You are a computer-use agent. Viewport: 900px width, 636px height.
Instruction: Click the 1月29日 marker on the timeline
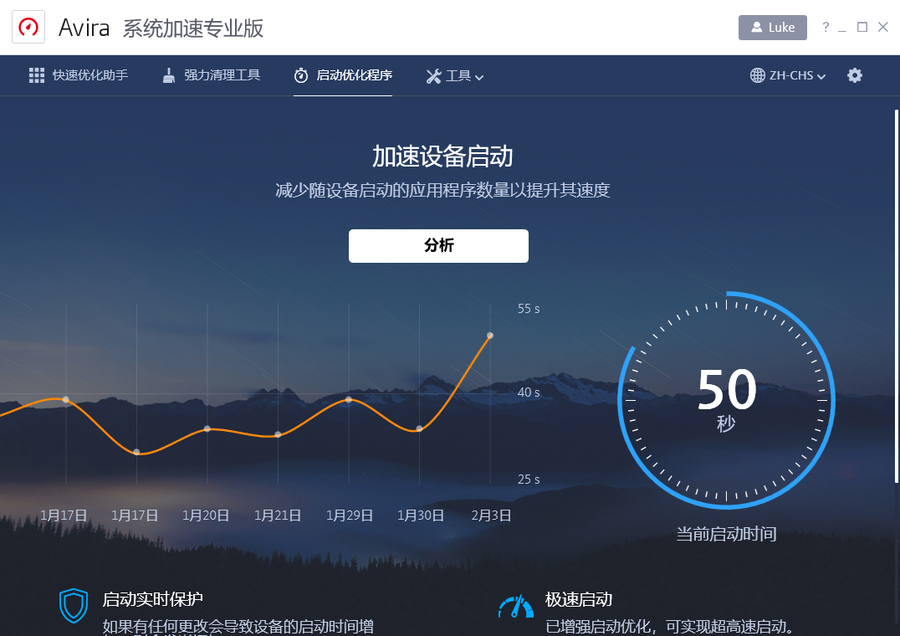pyautogui.click(x=349, y=515)
